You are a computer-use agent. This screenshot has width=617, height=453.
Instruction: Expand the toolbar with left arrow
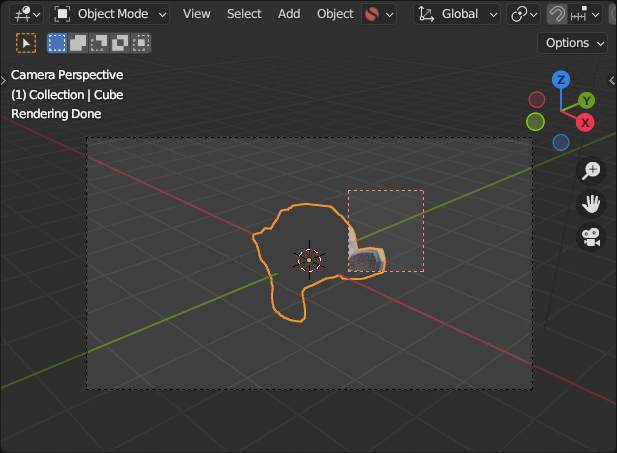(3, 81)
